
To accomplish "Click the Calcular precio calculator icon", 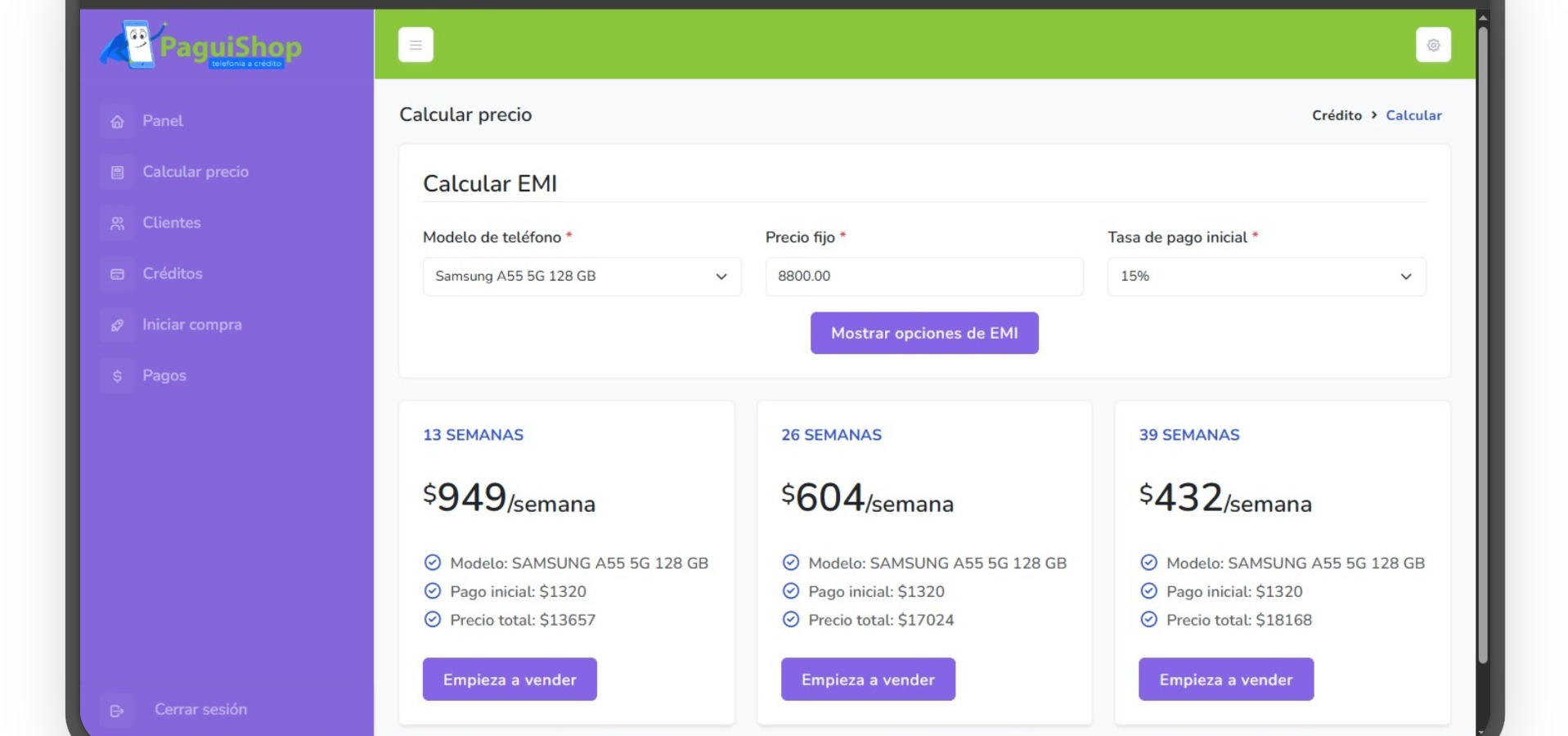I will [118, 173].
